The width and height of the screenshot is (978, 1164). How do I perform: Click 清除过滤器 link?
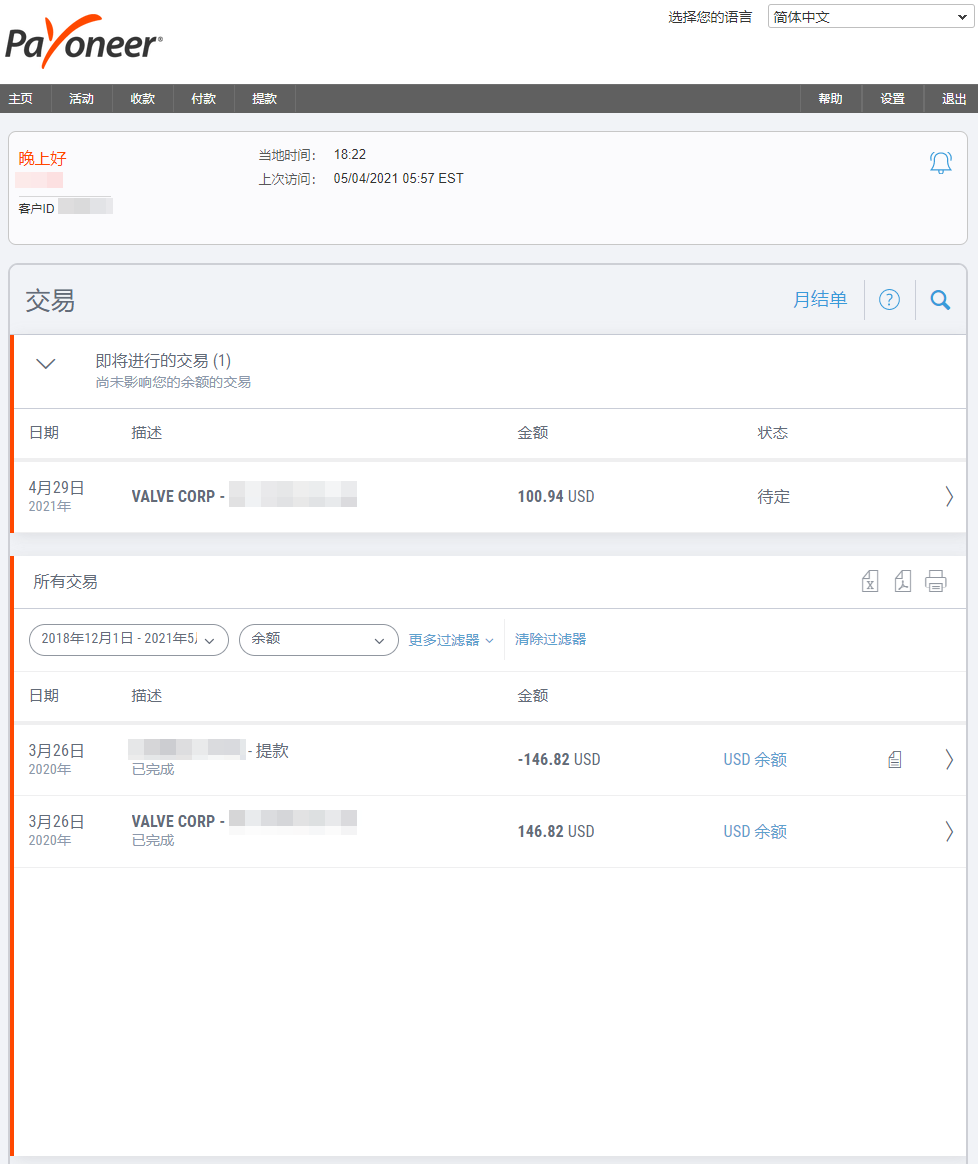[550, 640]
